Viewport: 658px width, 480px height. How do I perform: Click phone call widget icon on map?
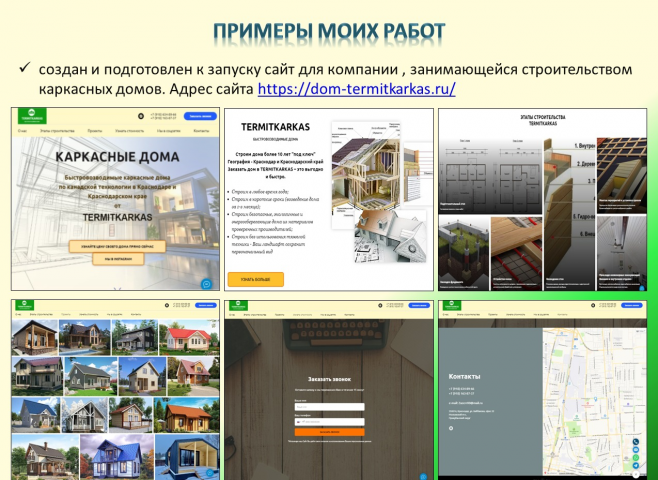point(636,442)
